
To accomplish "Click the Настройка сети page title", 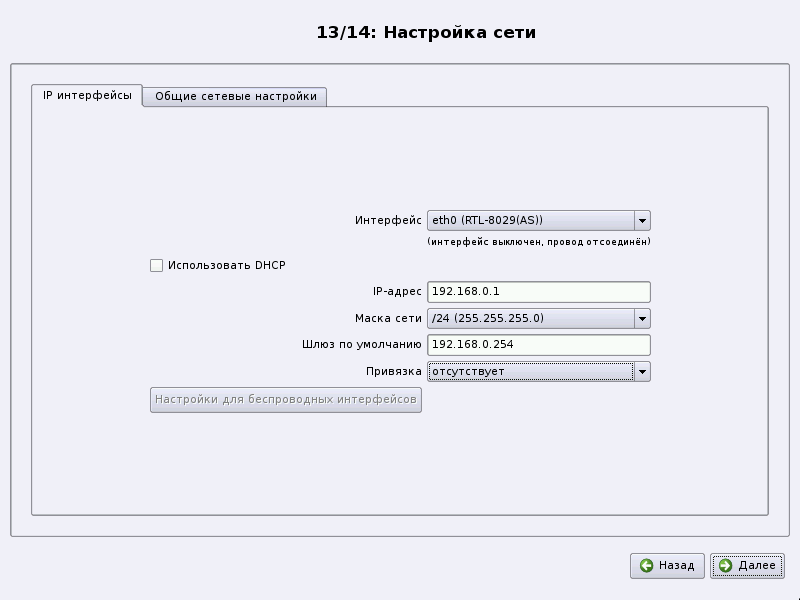I will 426,33.
